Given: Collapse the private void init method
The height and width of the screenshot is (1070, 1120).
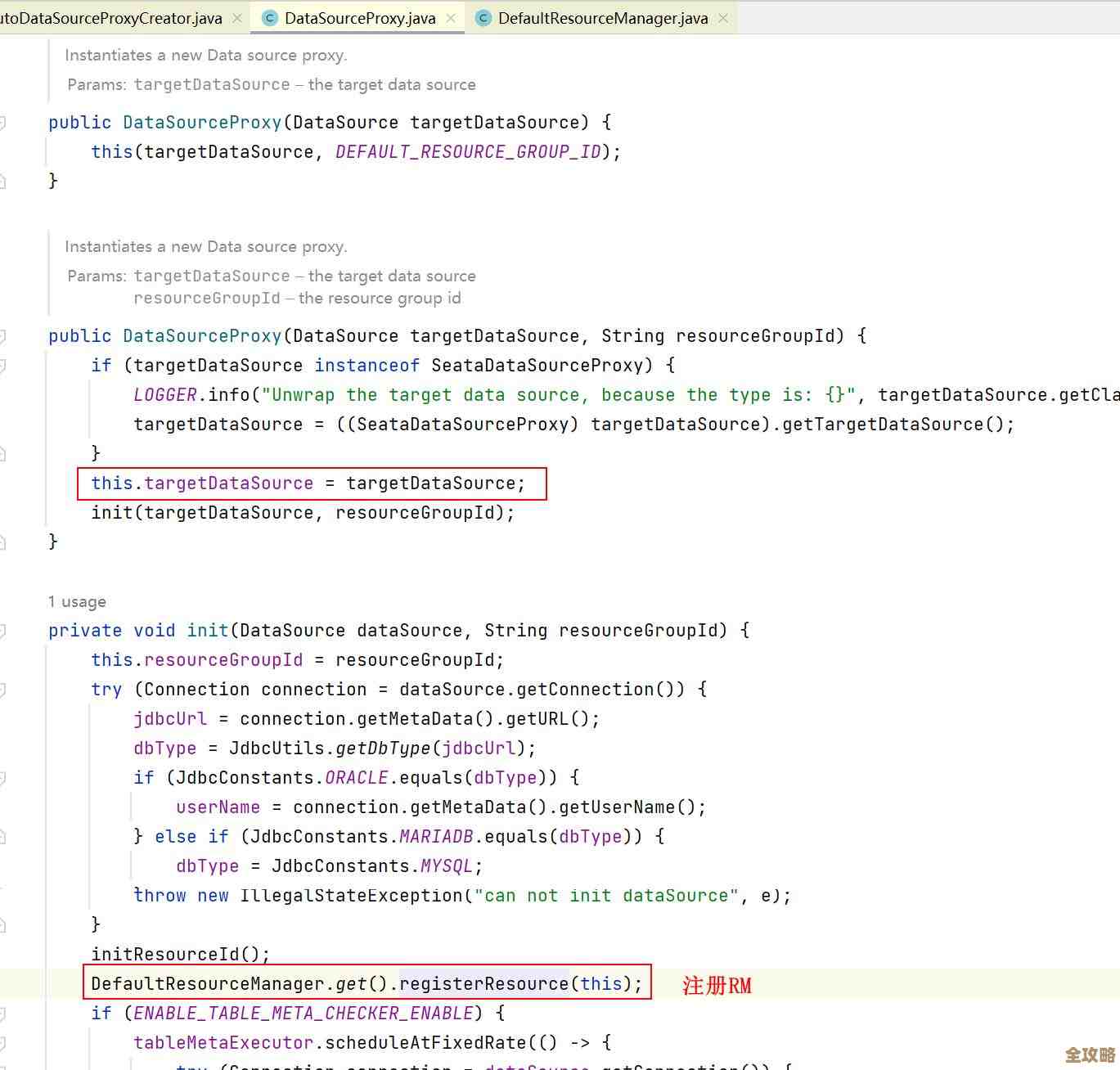Looking at the screenshot, I should [x=2, y=631].
